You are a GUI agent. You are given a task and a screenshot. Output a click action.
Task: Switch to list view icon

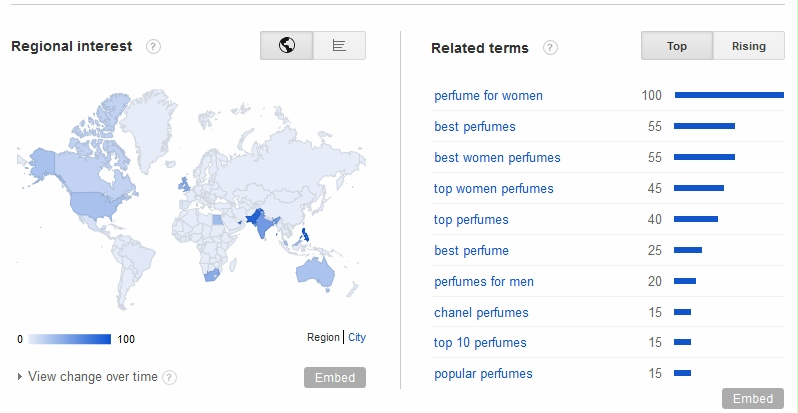tap(339, 46)
